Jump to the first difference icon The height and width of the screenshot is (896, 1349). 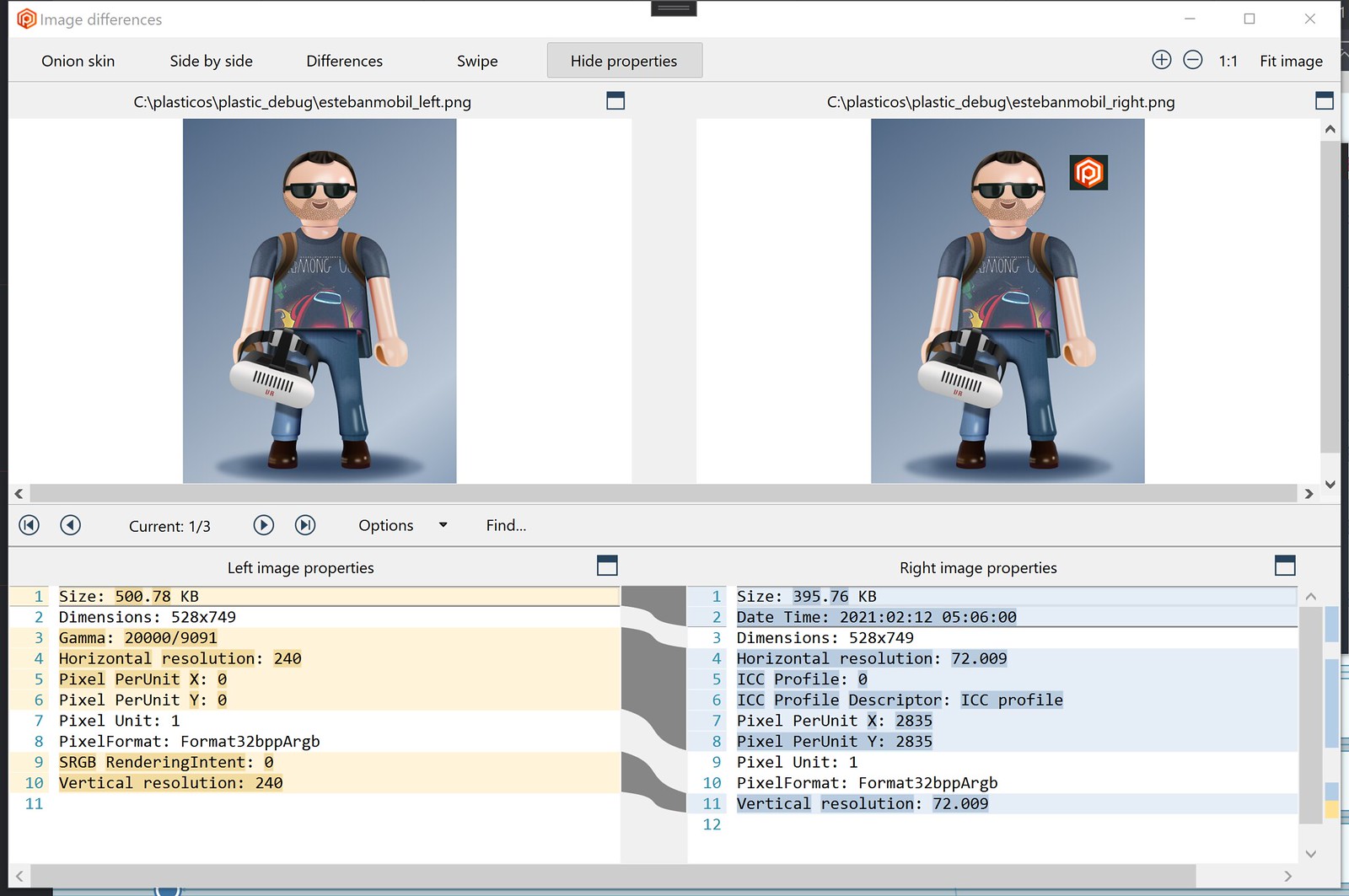point(29,524)
